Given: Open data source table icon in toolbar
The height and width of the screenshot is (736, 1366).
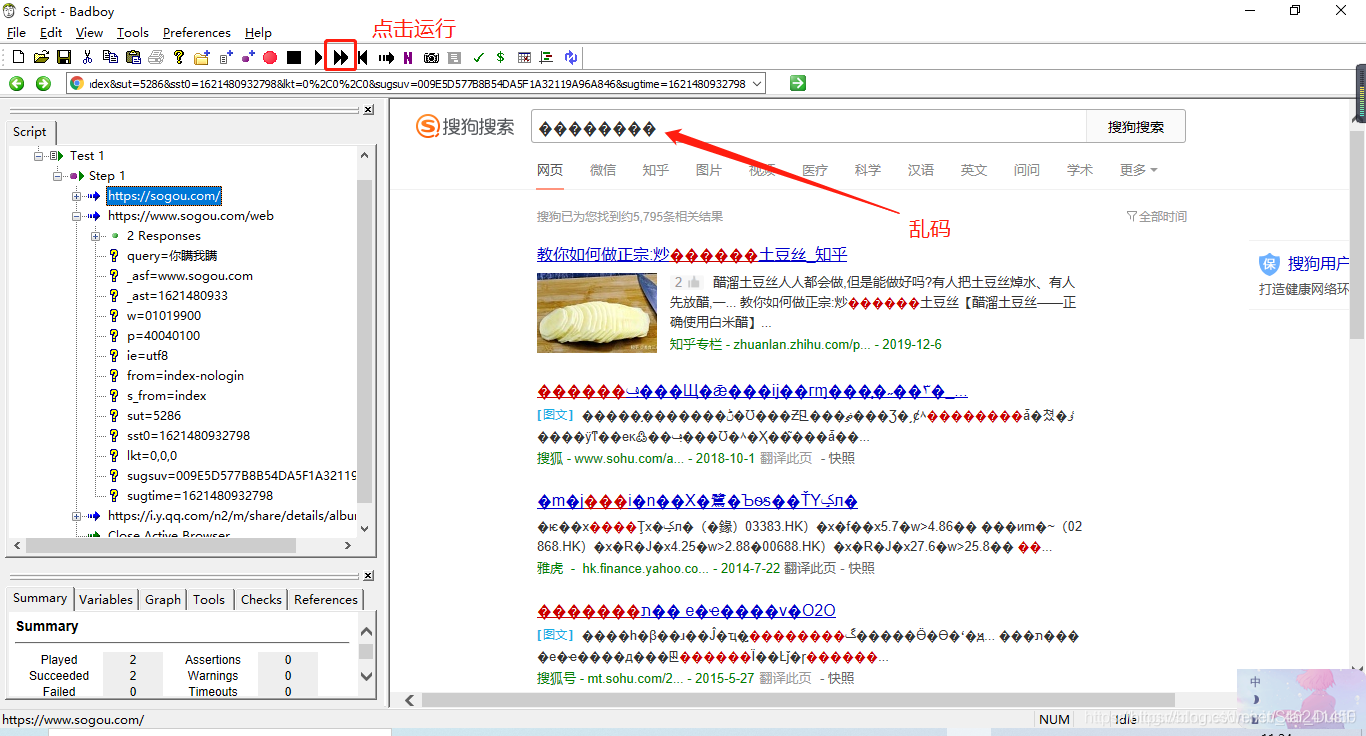Looking at the screenshot, I should point(524,58).
